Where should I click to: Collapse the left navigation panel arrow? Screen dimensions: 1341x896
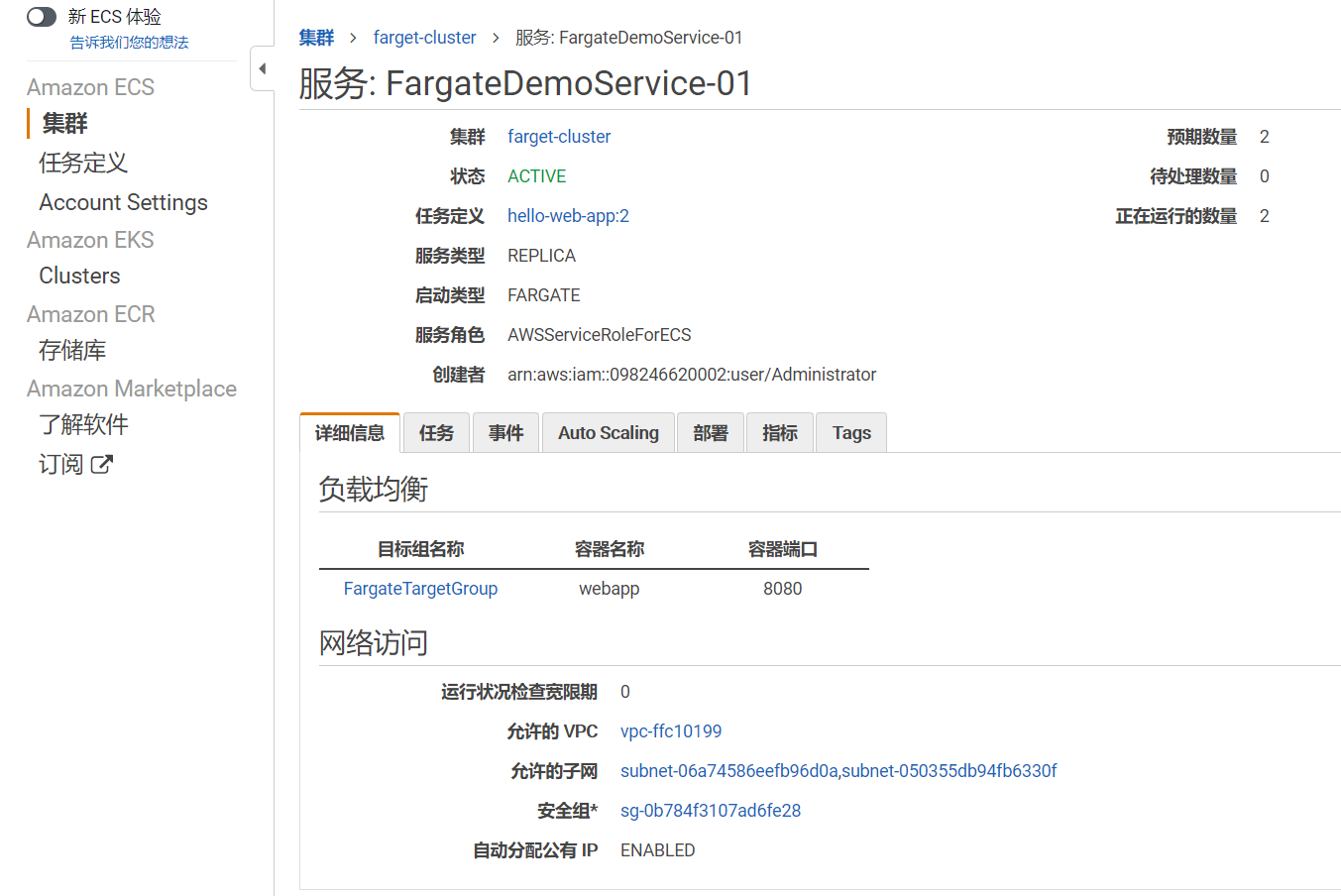tap(263, 68)
